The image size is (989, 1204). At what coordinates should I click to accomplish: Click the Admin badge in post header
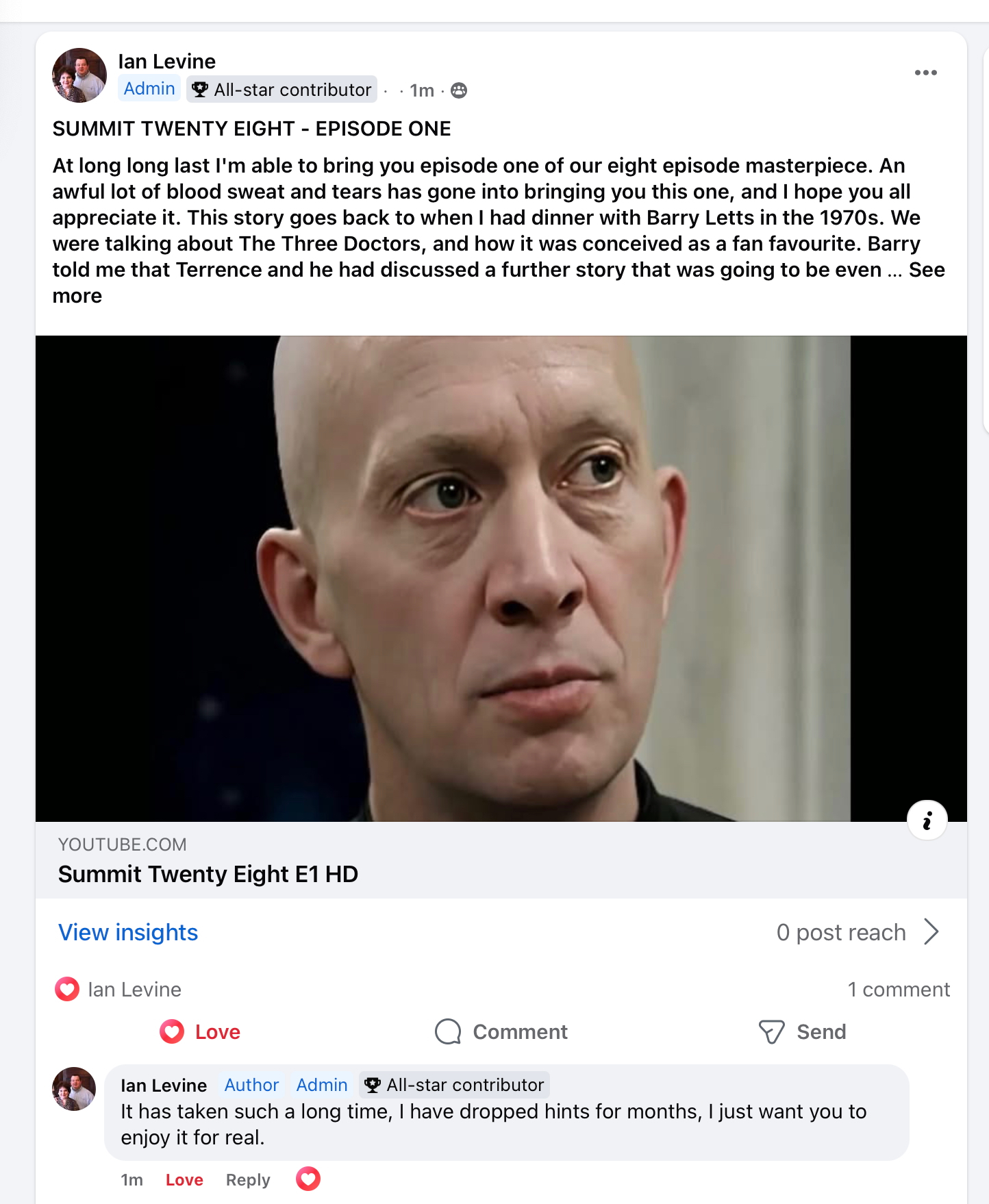149,89
